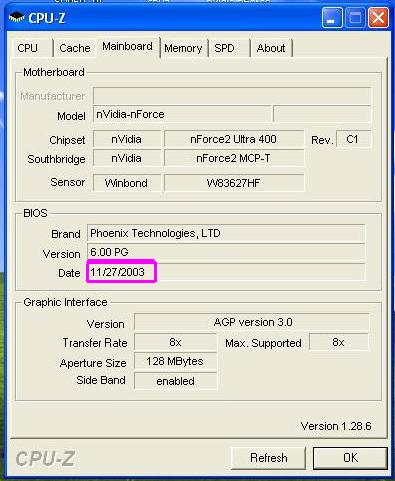The height and width of the screenshot is (481, 395).
Task: Click the Aperture Size 128 MBytes value
Action: pyautogui.click(x=175, y=361)
